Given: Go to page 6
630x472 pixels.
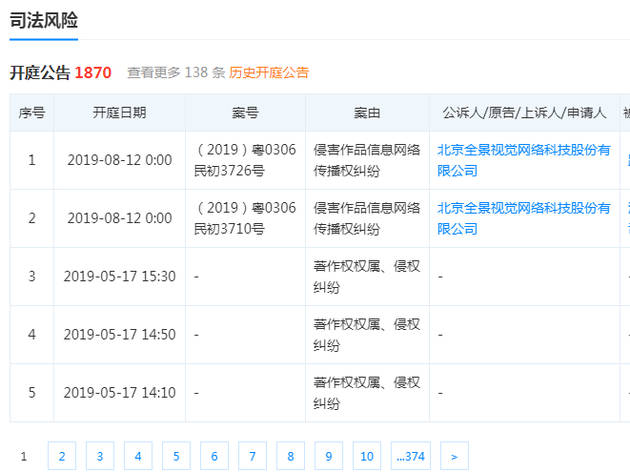Looking at the screenshot, I should [x=214, y=456].
